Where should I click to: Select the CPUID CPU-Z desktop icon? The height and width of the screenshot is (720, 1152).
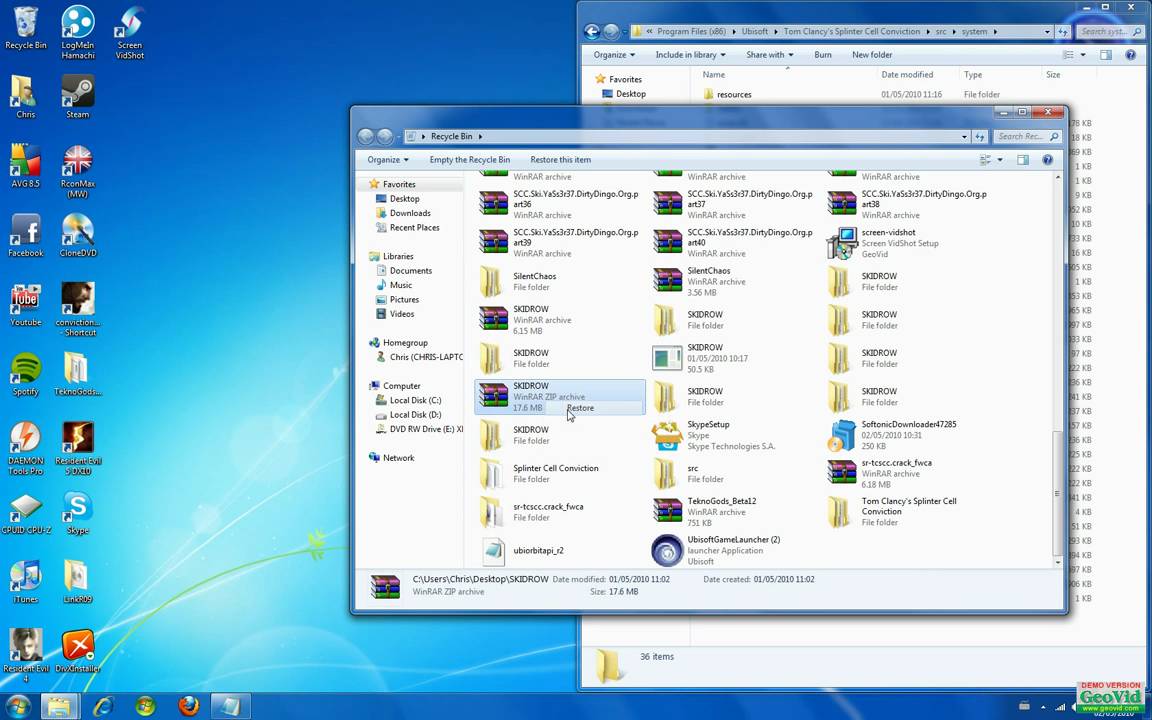click(25, 513)
